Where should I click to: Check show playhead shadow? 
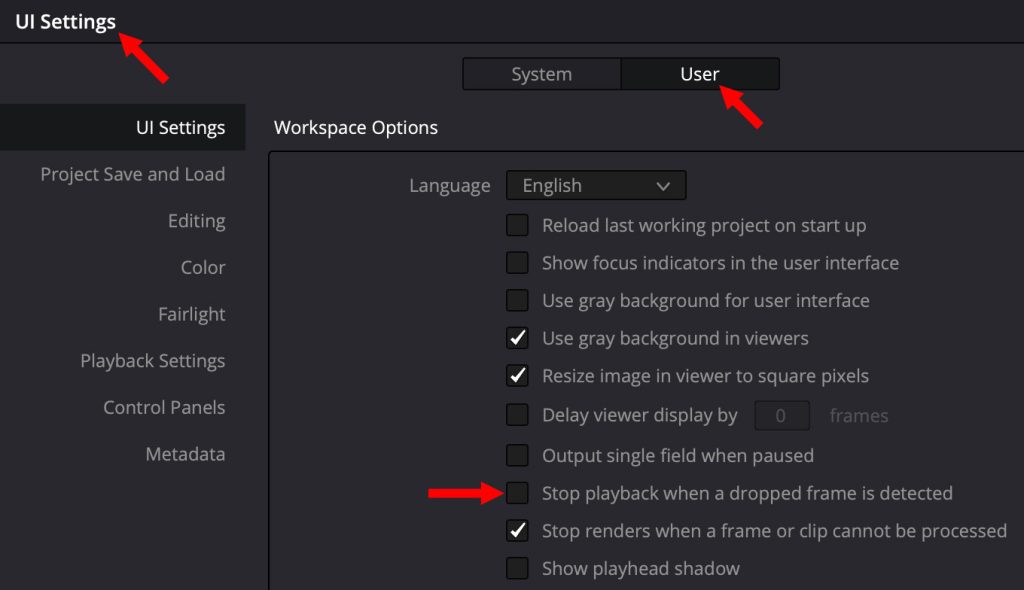pos(517,568)
